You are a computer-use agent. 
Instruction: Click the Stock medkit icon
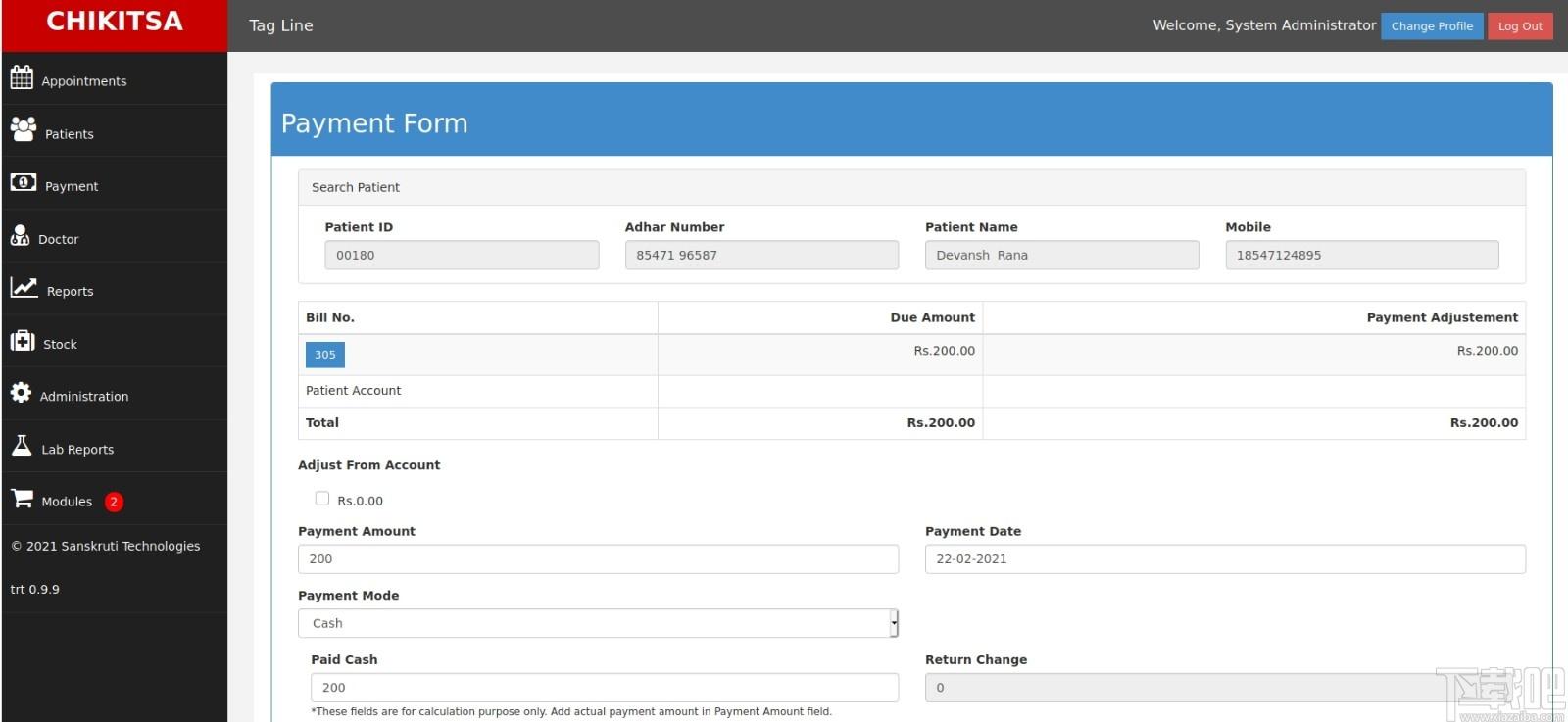(x=23, y=340)
